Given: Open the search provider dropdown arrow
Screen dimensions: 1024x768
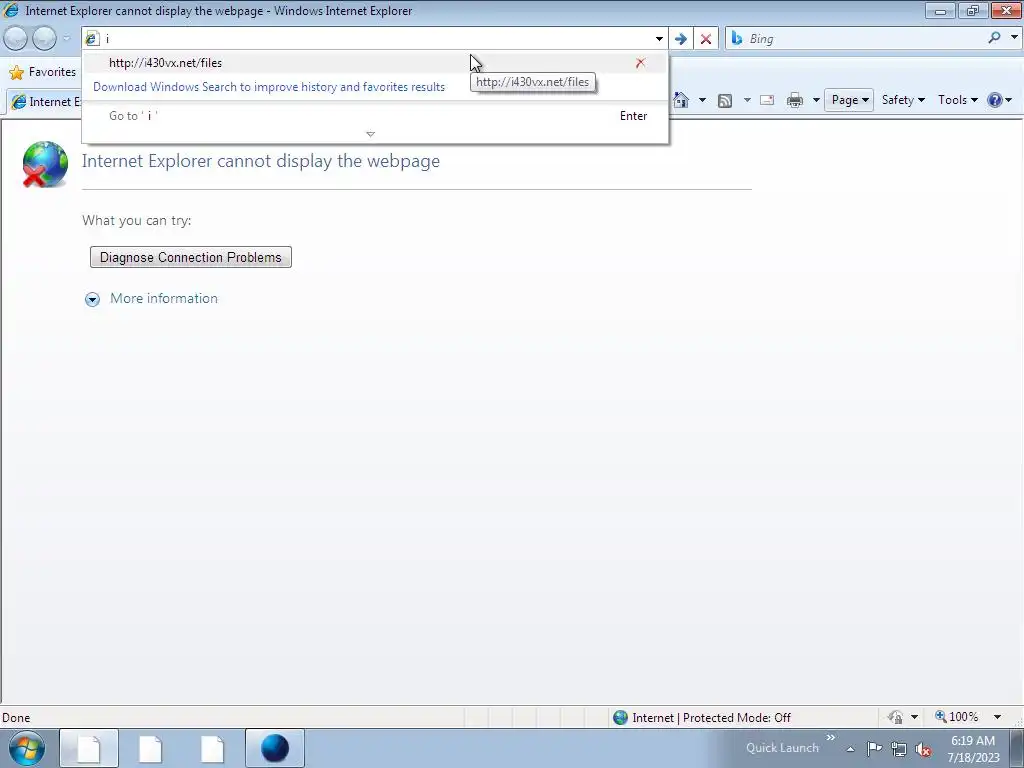Looking at the screenshot, I should tap(1014, 38).
